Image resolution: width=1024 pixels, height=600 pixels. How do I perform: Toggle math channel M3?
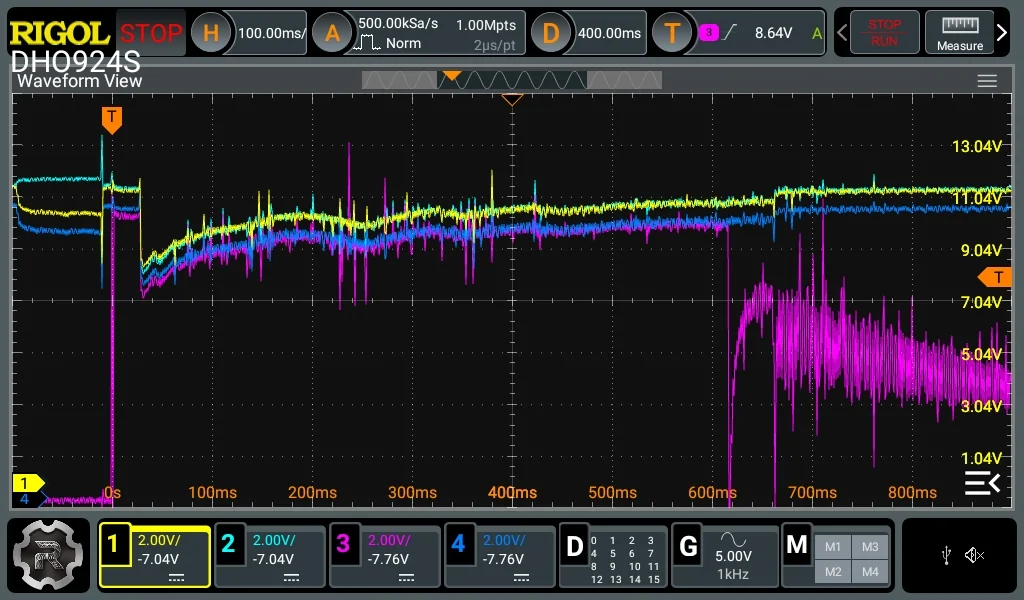coord(870,547)
